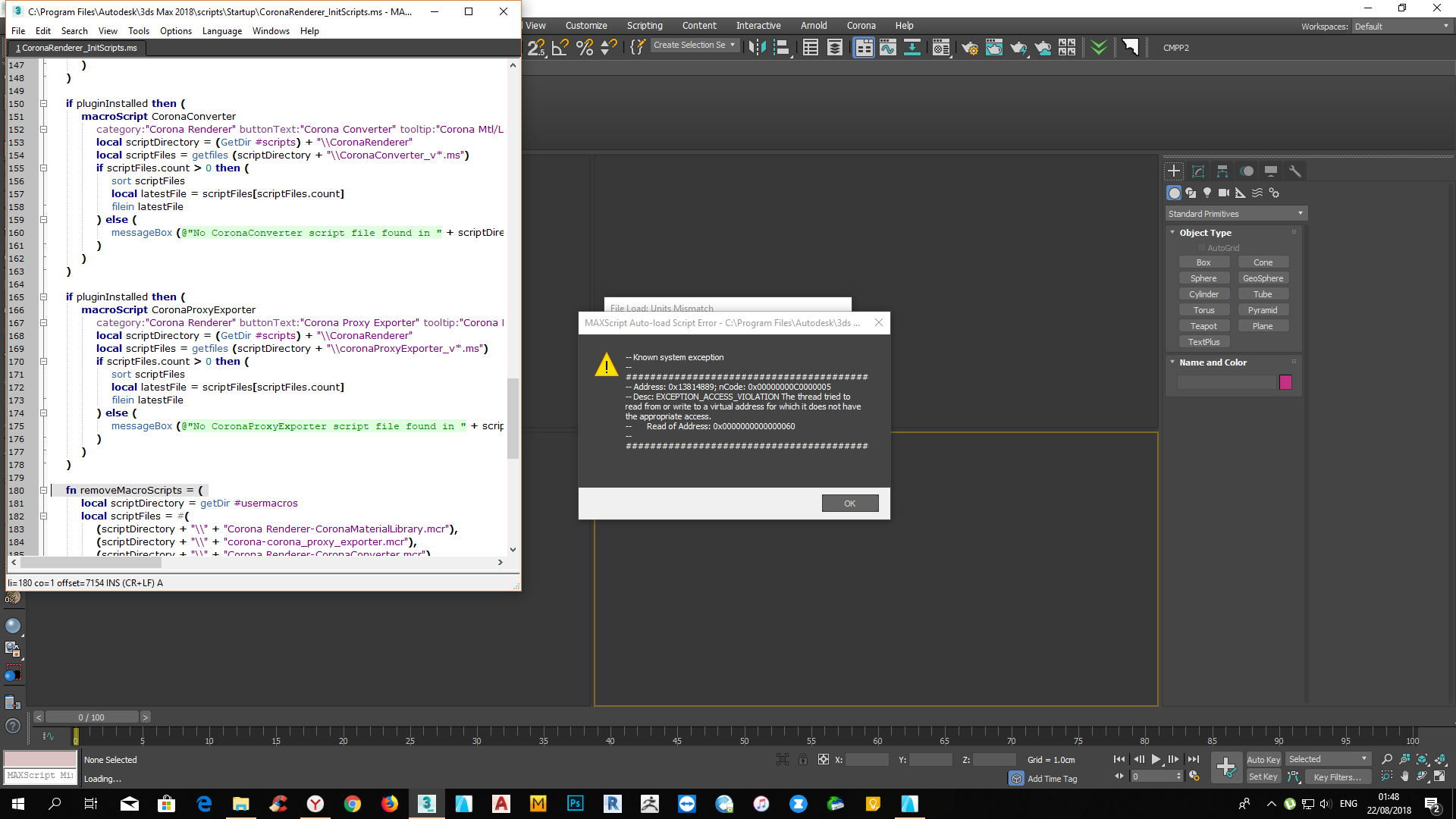The height and width of the screenshot is (819, 1456).
Task: Open the Material Editor icon
Action: tap(941, 48)
